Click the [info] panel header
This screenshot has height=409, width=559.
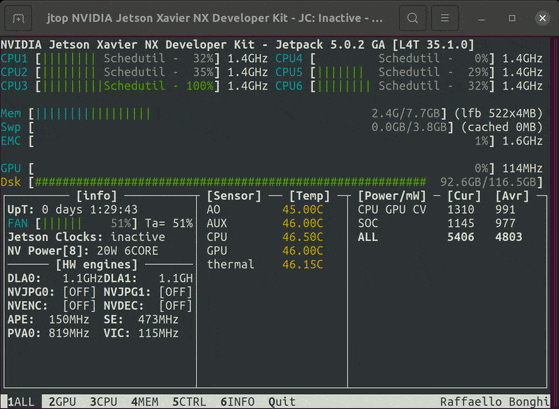pos(97,196)
